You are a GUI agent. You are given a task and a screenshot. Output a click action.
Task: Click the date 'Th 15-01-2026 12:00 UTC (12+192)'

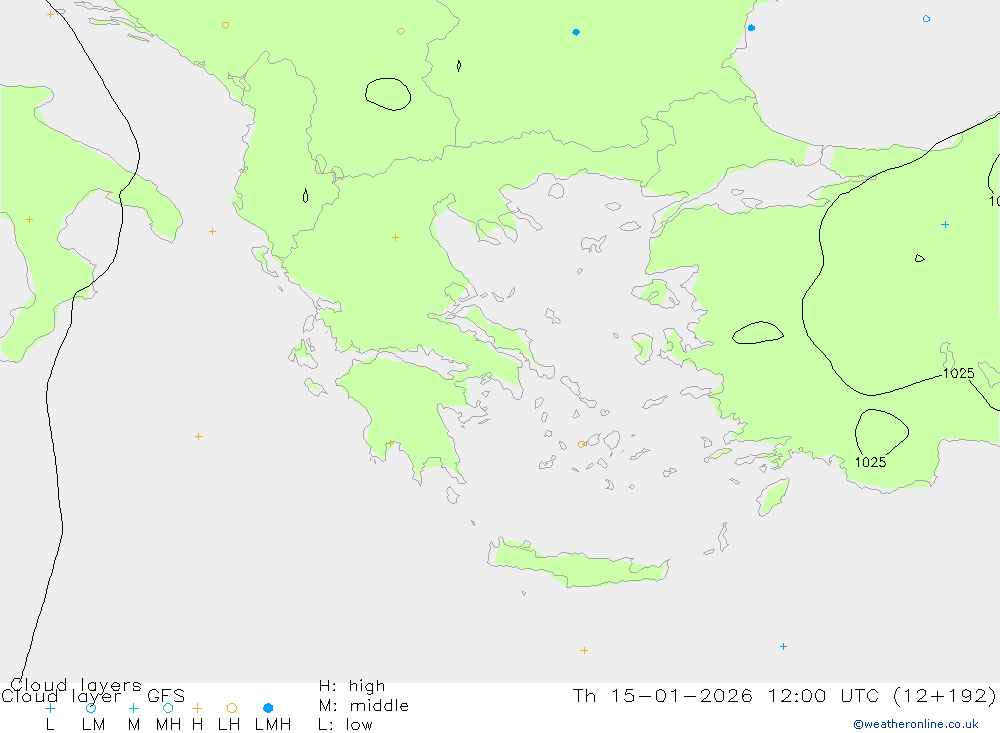click(784, 695)
